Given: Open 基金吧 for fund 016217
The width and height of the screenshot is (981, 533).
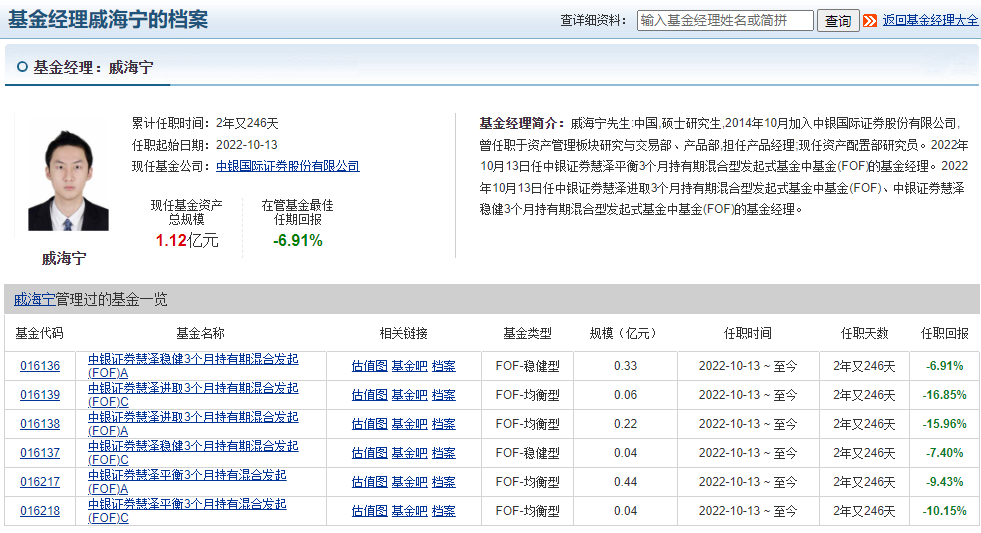Looking at the screenshot, I should coord(409,482).
